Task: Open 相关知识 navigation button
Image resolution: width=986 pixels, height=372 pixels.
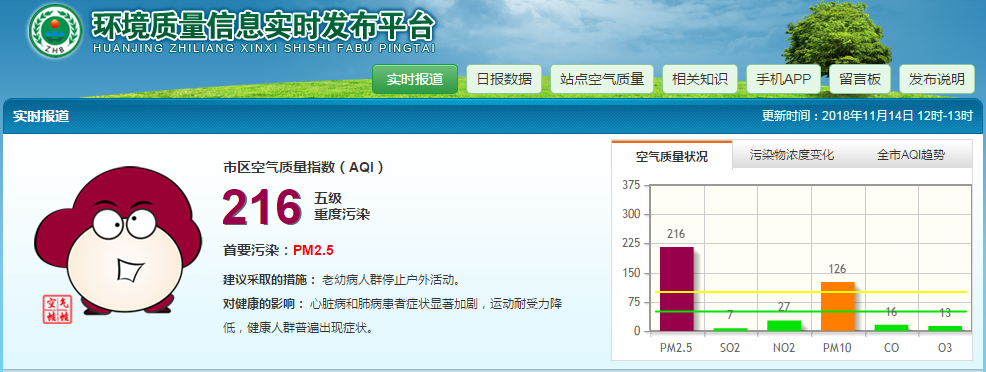Action: (x=700, y=79)
